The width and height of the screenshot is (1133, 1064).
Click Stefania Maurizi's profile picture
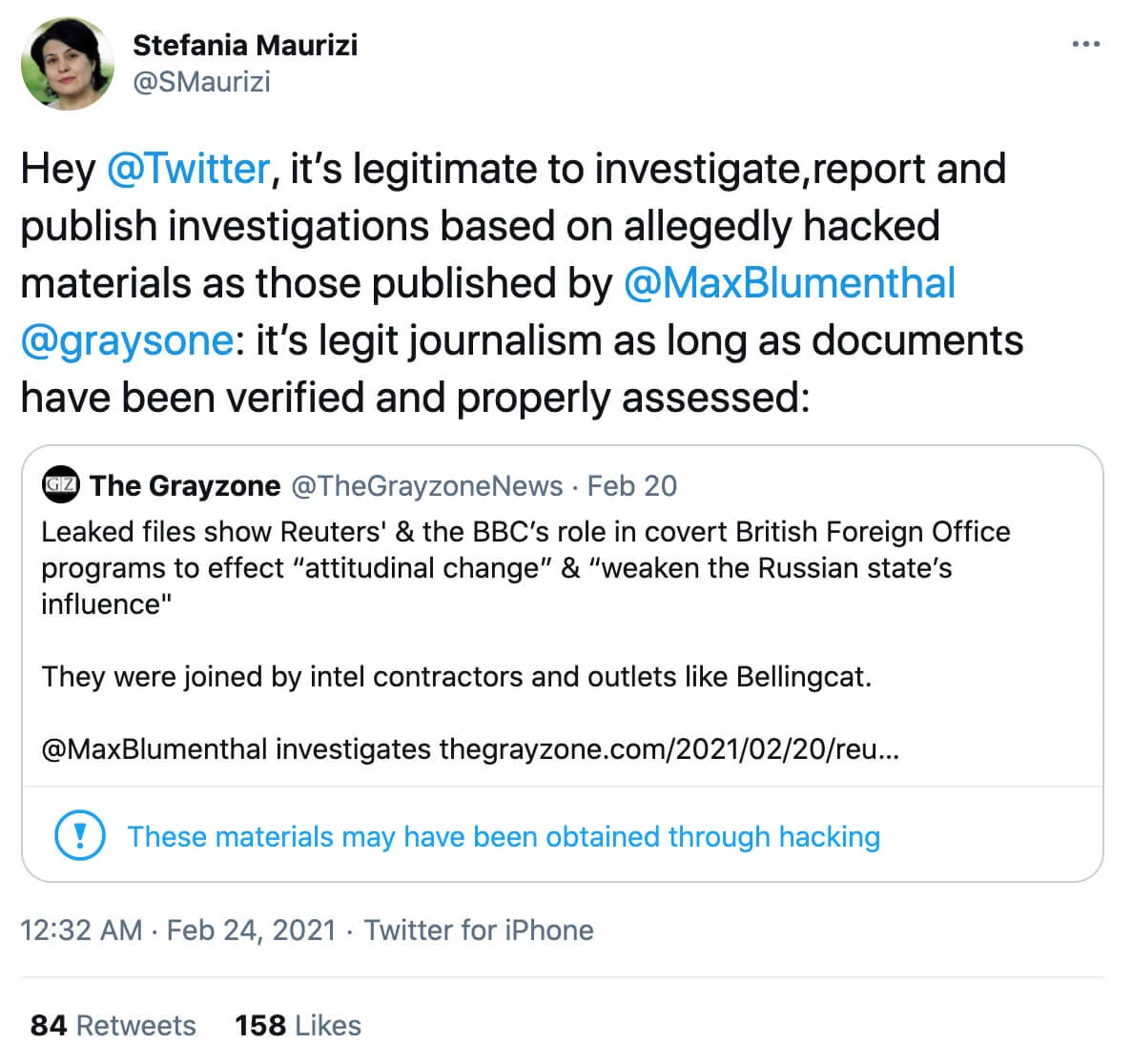[68, 63]
